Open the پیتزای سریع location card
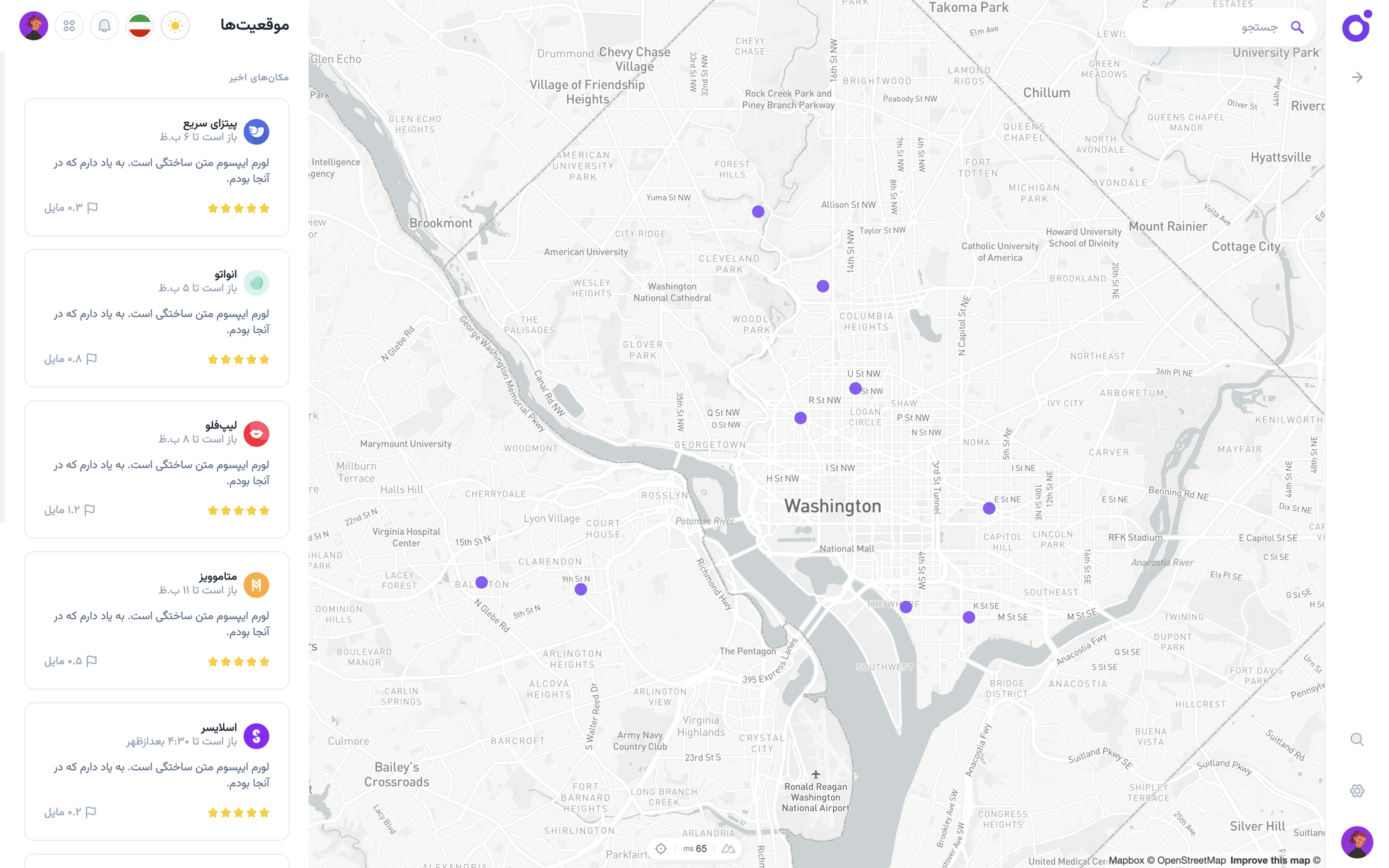The height and width of the screenshot is (868, 1389). (156, 167)
